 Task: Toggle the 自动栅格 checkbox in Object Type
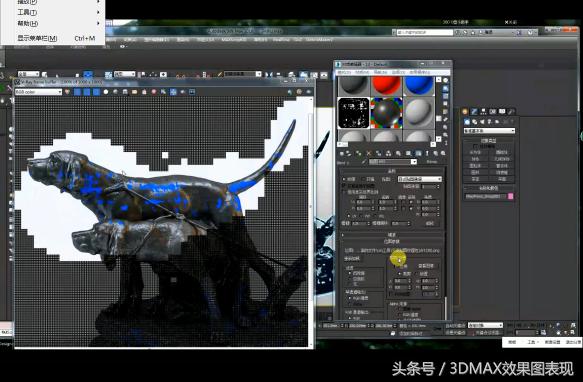pyautogui.click(x=476, y=147)
